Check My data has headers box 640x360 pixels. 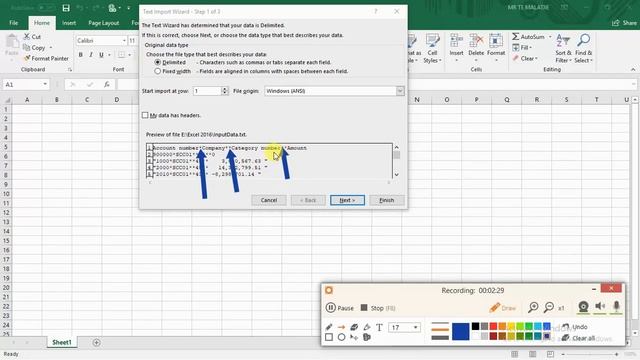145,115
